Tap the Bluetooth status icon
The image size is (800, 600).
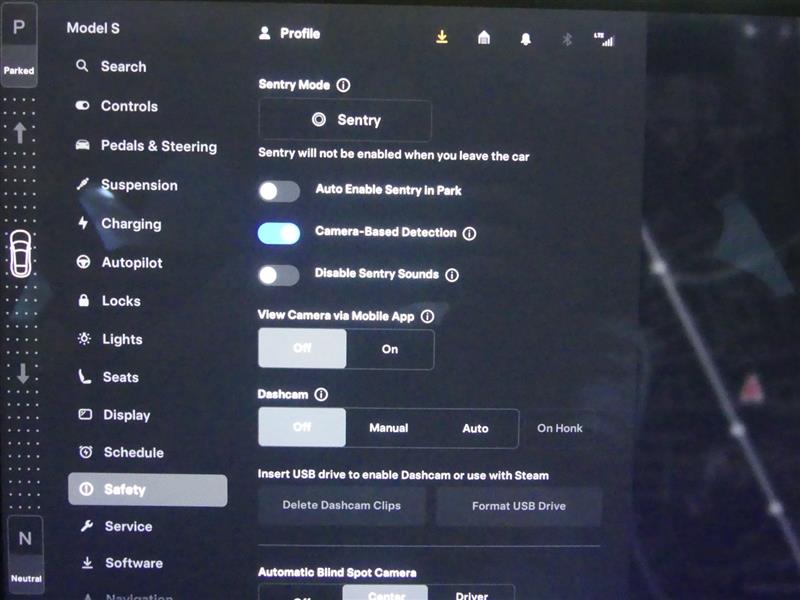567,39
